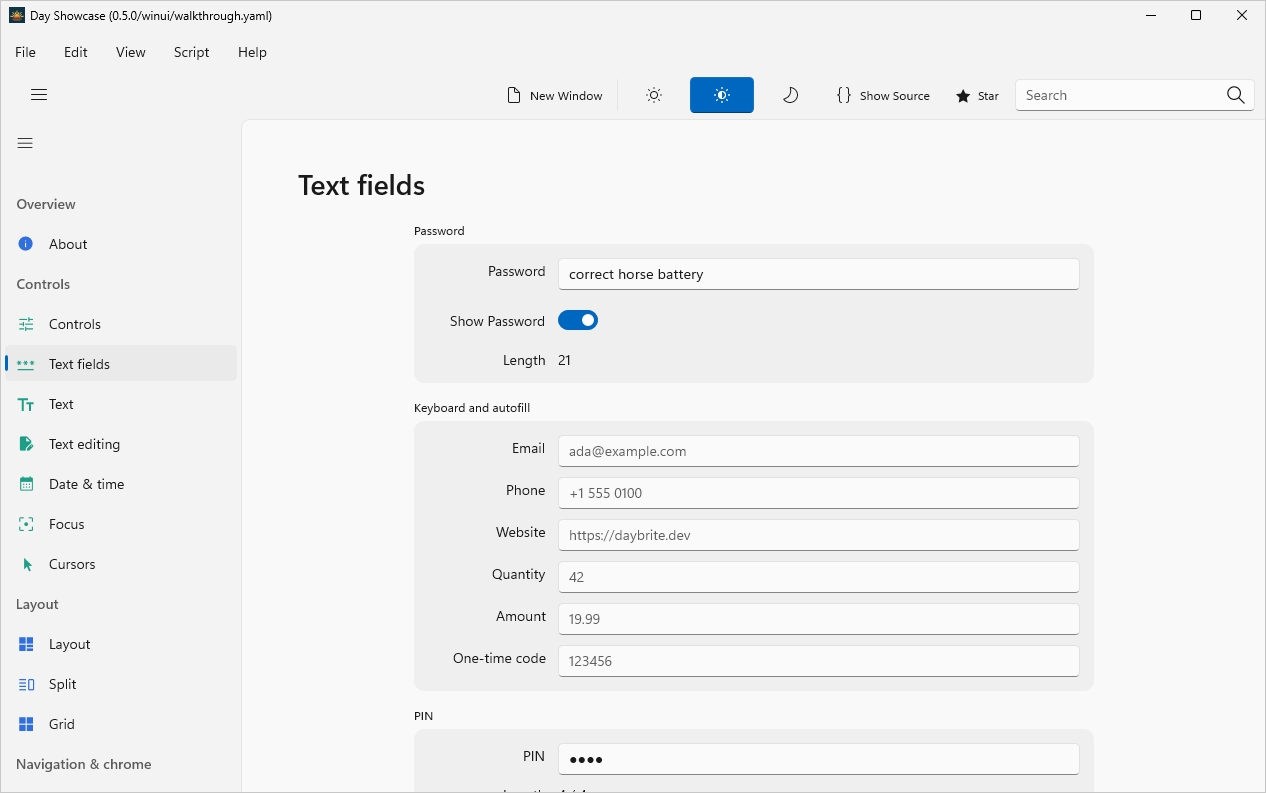
Task: Go to the Controls page
Action: 121,324
